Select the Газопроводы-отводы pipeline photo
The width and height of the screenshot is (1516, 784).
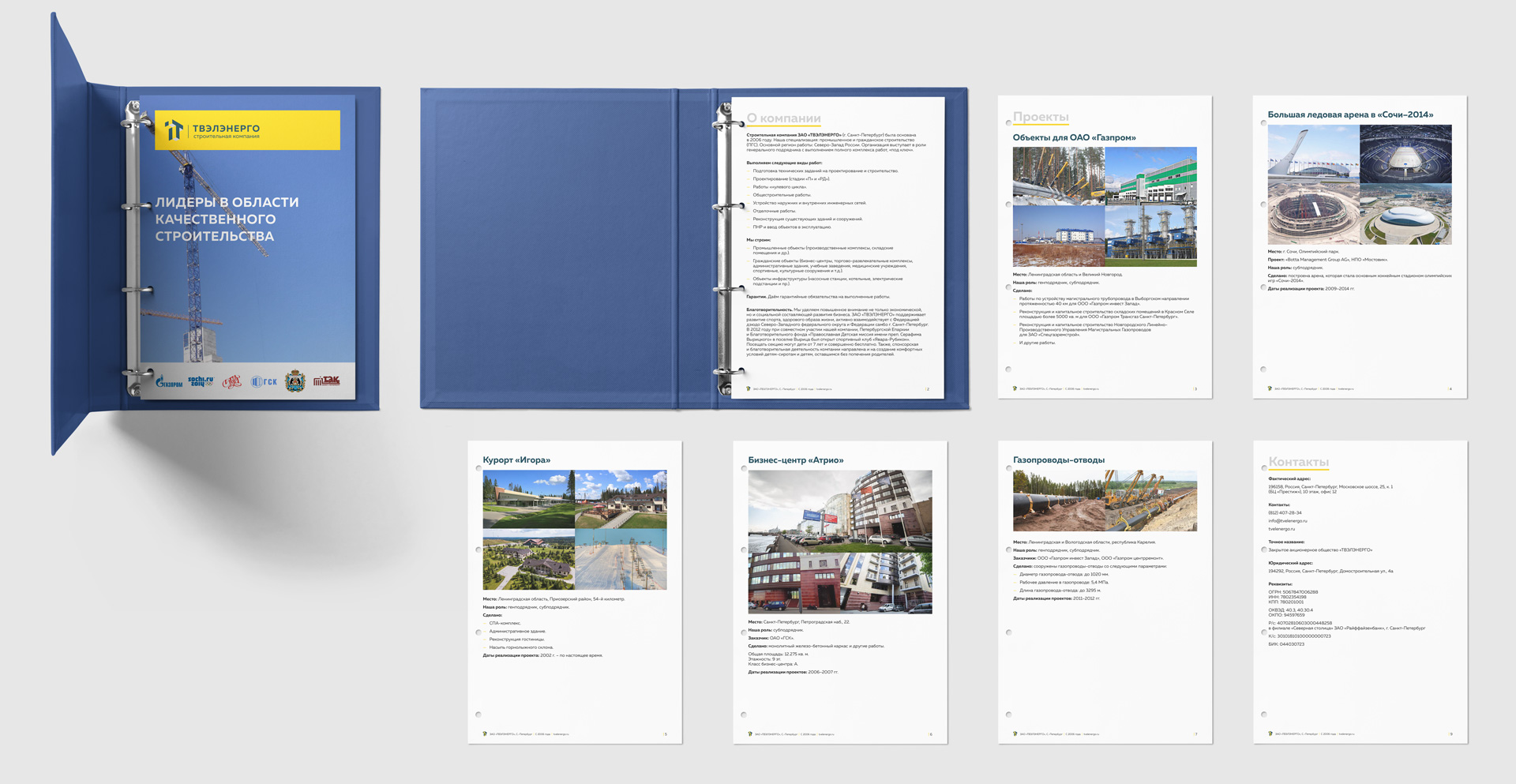(1105, 501)
